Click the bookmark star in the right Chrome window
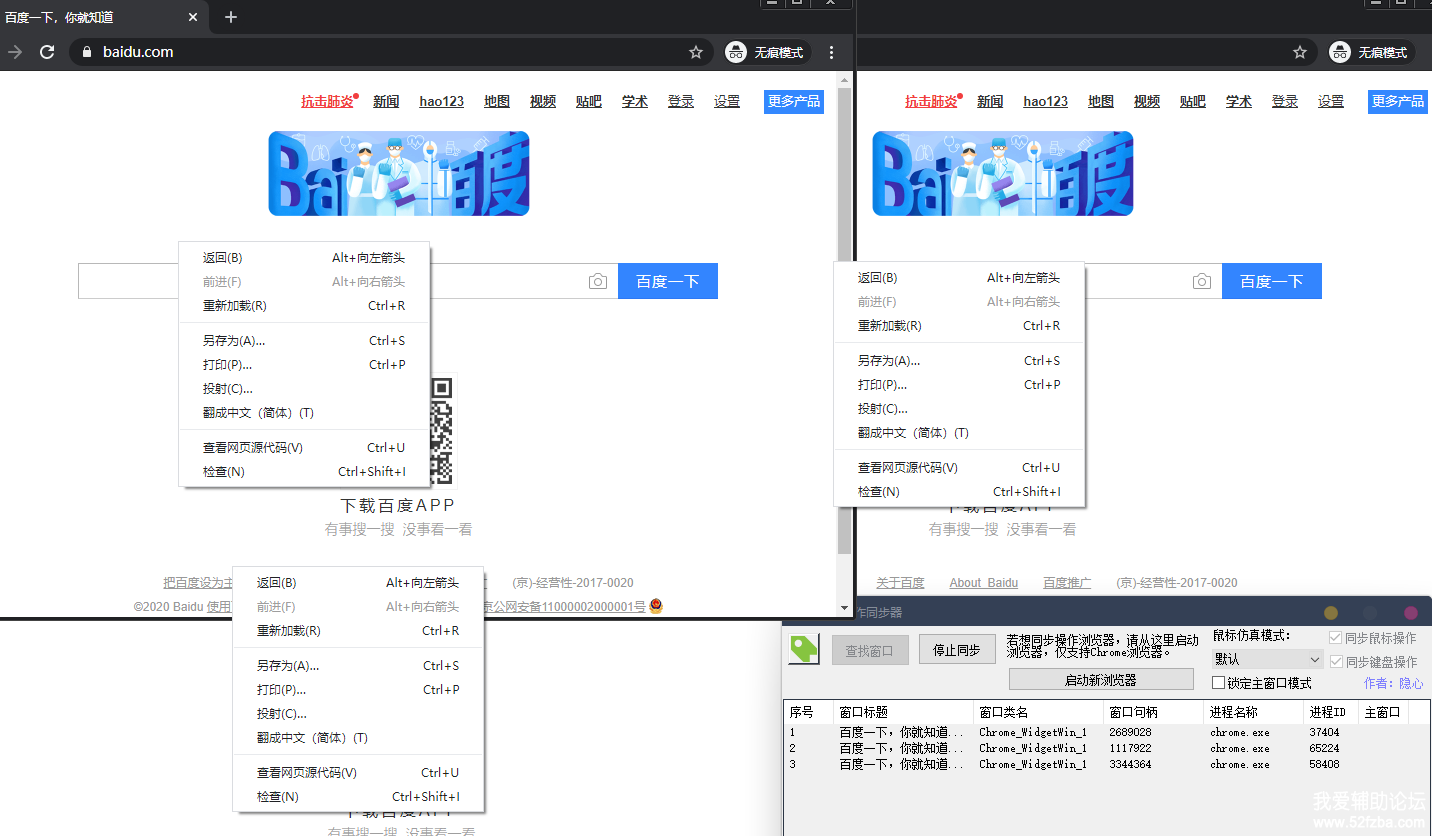Image resolution: width=1432 pixels, height=836 pixels. coord(1300,52)
